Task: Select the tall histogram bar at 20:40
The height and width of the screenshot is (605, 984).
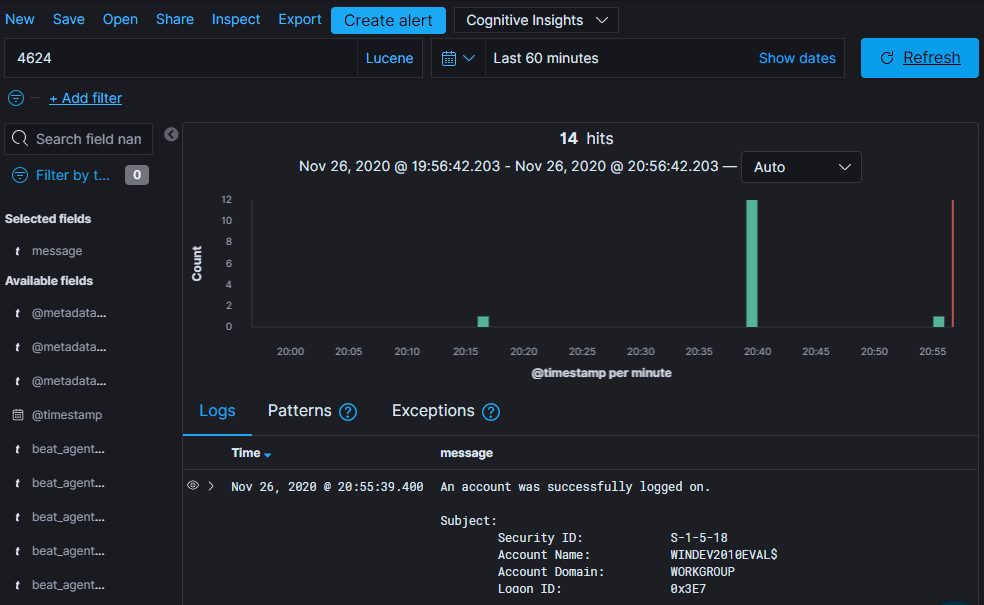Action: point(752,264)
